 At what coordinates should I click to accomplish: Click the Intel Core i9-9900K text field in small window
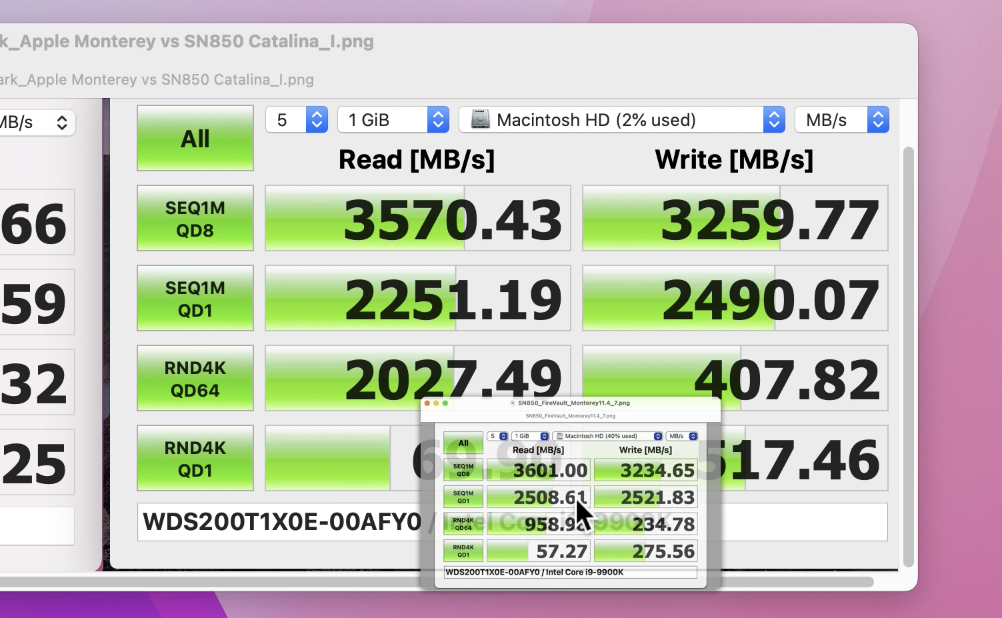tap(570, 572)
